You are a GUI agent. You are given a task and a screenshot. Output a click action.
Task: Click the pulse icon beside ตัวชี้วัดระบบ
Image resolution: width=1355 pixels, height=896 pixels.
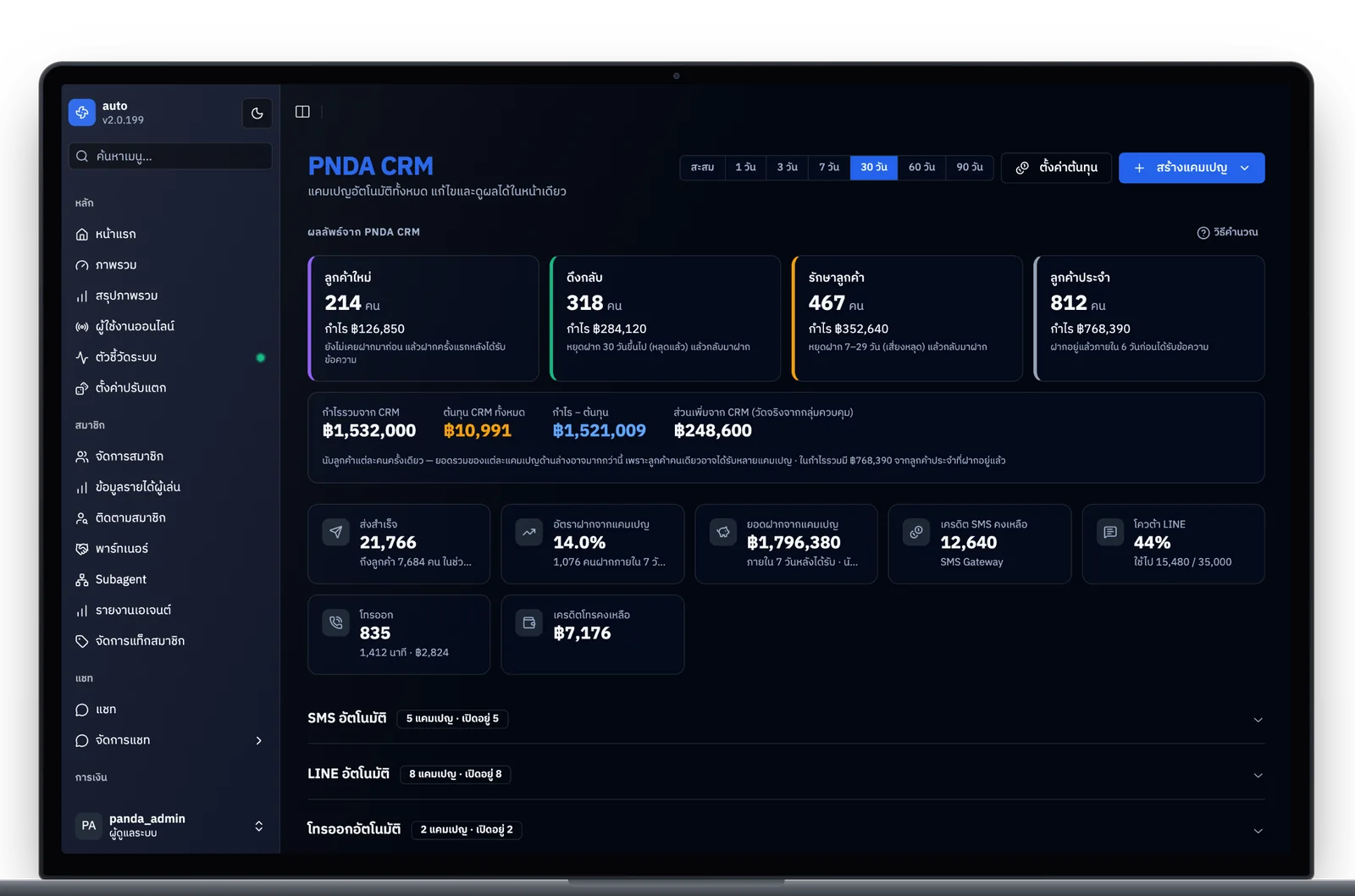pyautogui.click(x=82, y=357)
